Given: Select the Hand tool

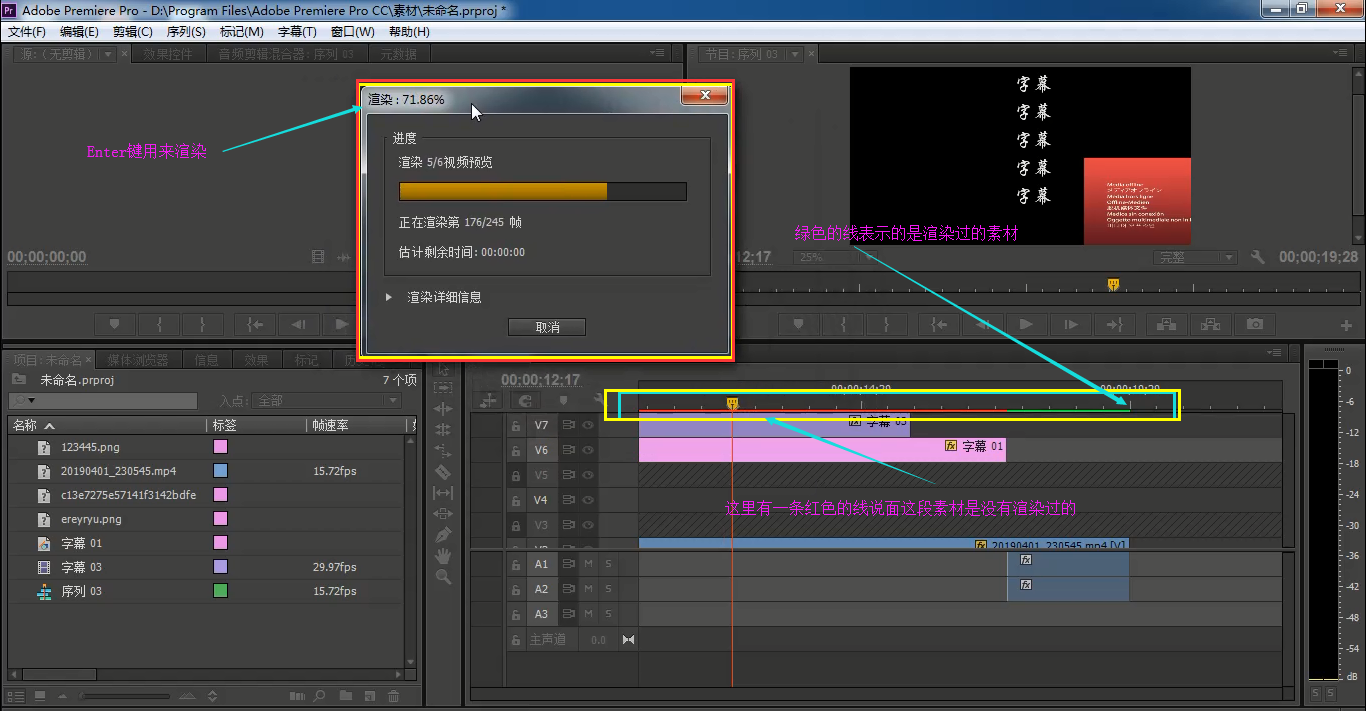Looking at the screenshot, I should tap(443, 555).
